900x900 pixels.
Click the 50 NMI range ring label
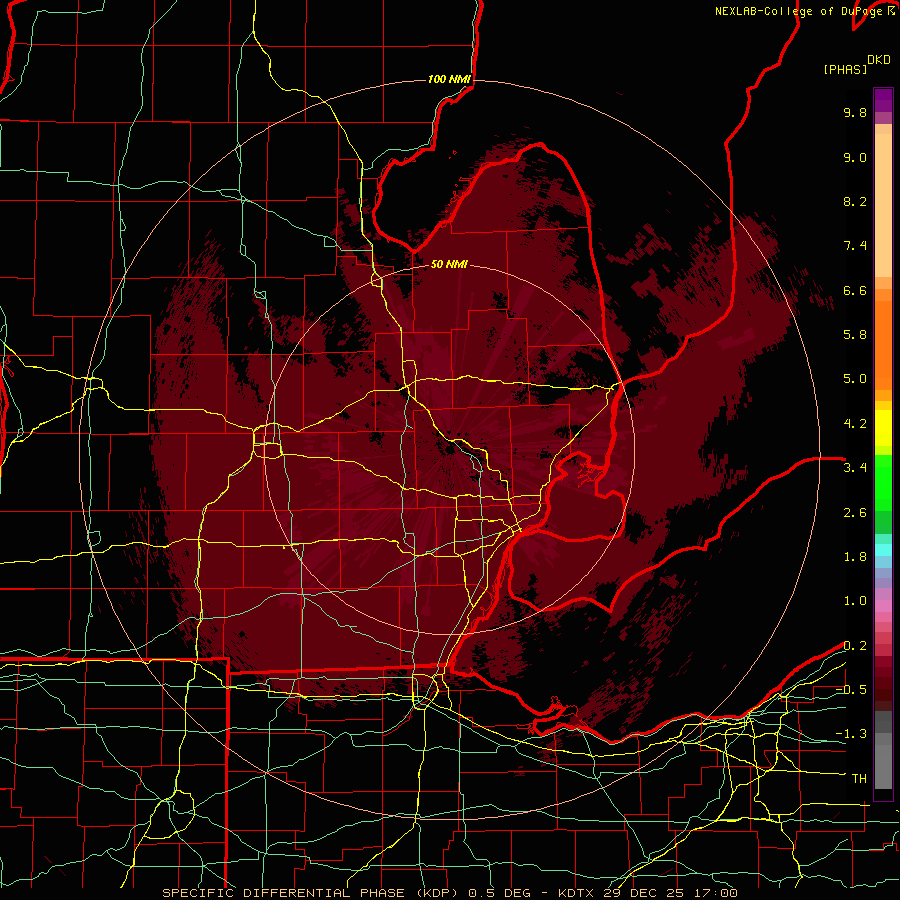click(x=449, y=264)
